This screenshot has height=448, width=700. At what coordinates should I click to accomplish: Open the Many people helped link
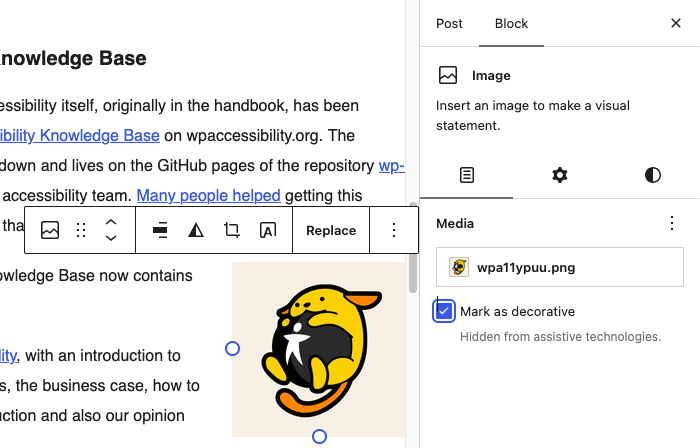coord(208,195)
